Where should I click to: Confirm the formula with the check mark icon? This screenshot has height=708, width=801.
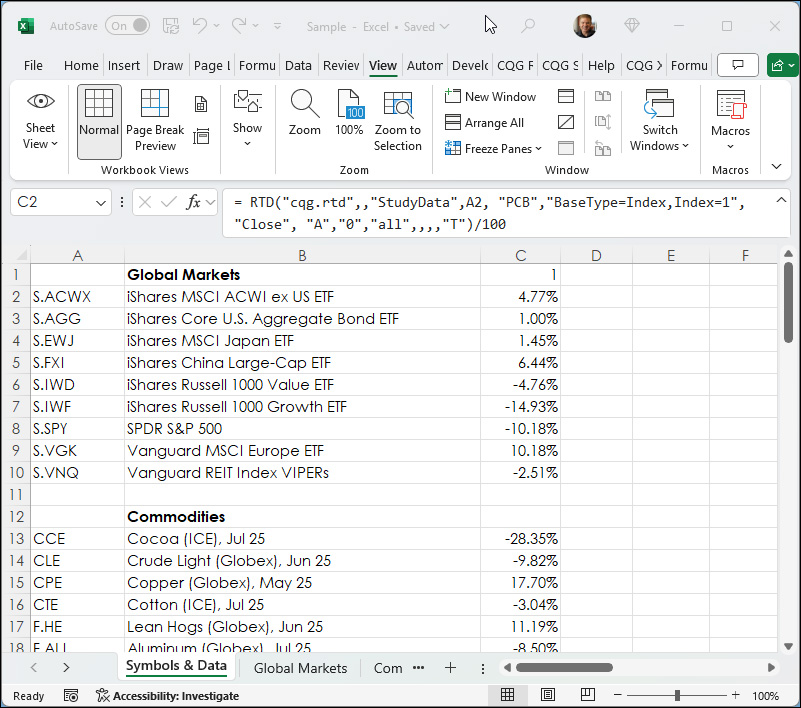point(169,203)
